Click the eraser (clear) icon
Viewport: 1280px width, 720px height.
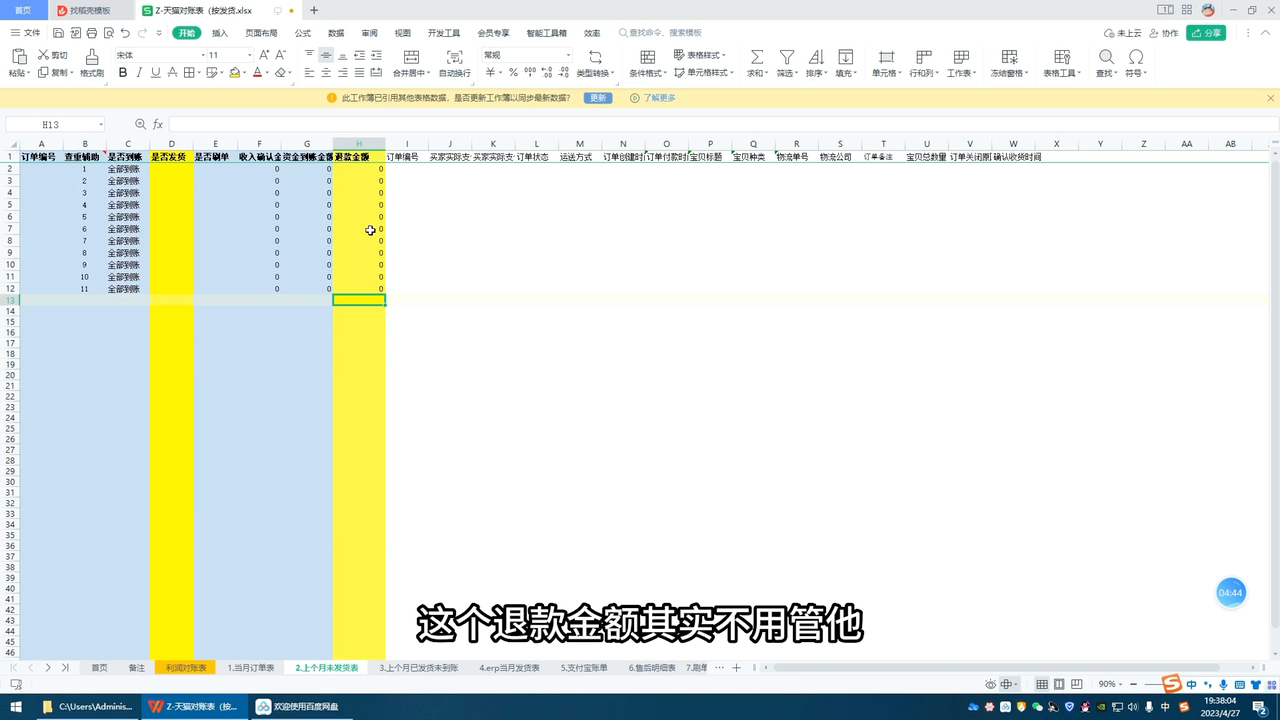(281, 73)
